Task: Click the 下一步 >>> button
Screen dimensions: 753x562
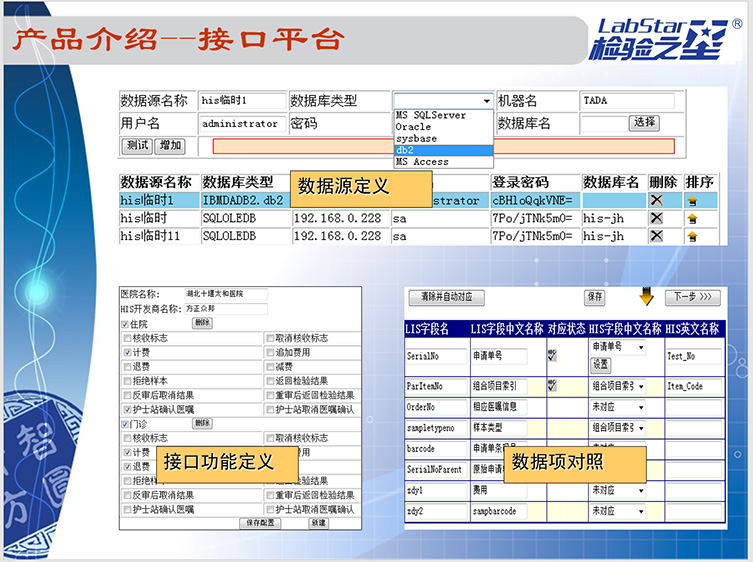Action: tap(692, 297)
